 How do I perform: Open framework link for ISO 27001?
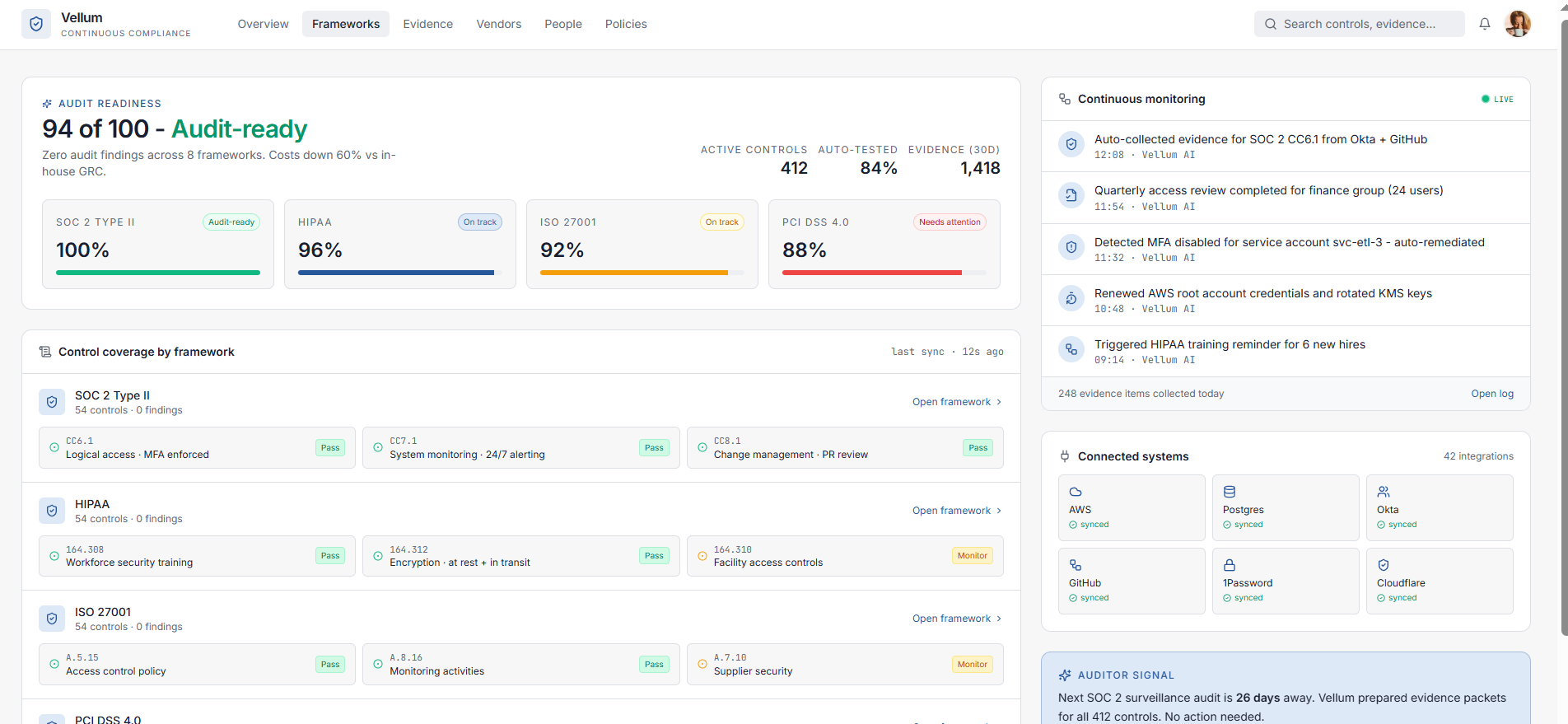coord(957,619)
